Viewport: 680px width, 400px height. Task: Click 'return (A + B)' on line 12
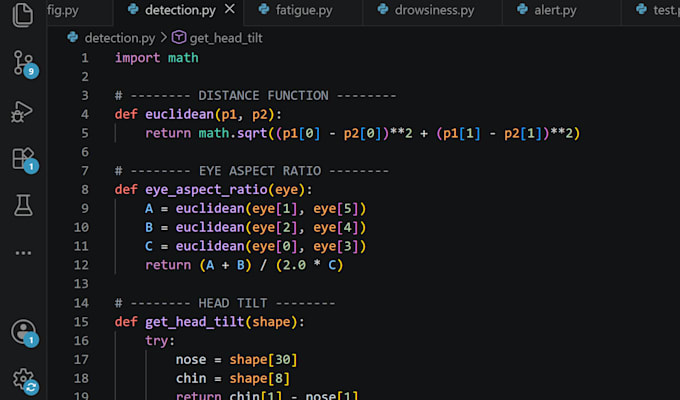[198, 265]
